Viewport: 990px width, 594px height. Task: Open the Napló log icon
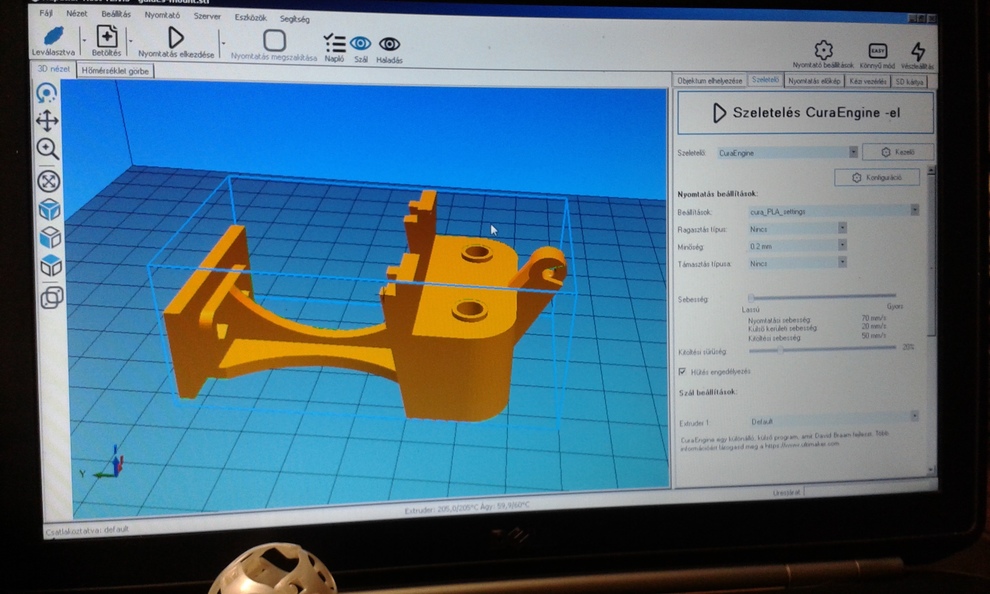point(335,43)
